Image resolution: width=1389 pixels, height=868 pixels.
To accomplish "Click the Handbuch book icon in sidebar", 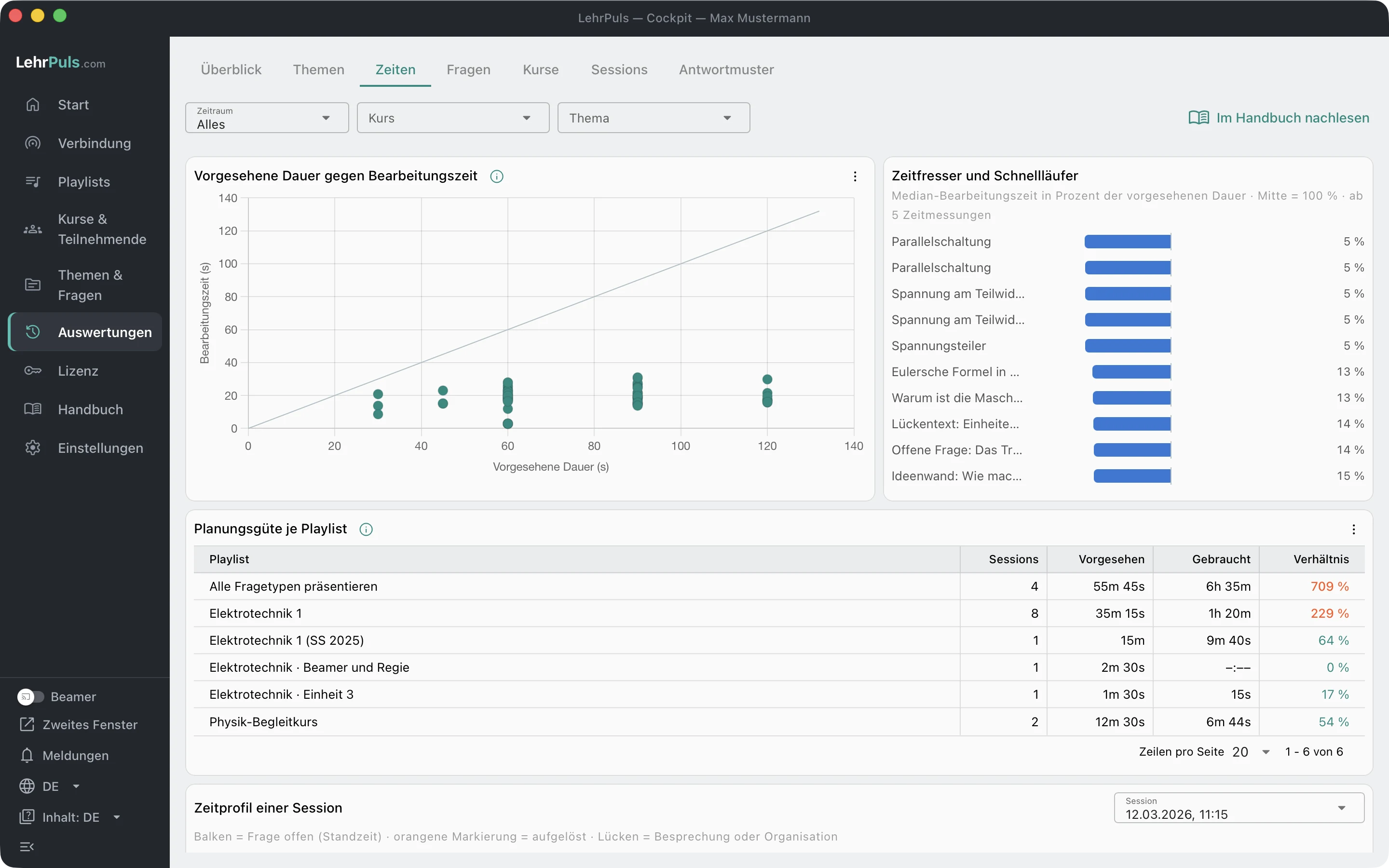I will [33, 409].
